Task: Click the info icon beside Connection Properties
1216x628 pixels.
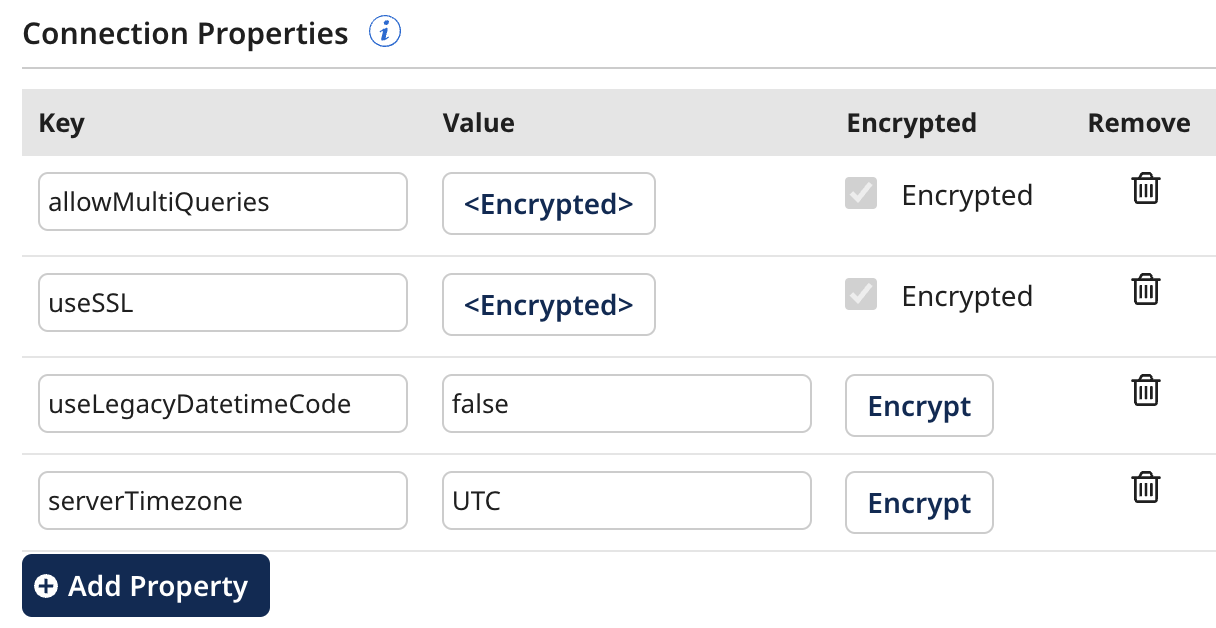Action: point(386,31)
